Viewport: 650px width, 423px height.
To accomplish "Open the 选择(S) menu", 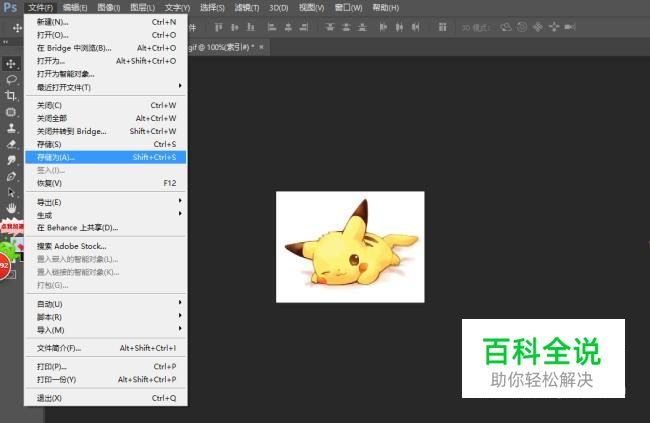I will (212, 8).
